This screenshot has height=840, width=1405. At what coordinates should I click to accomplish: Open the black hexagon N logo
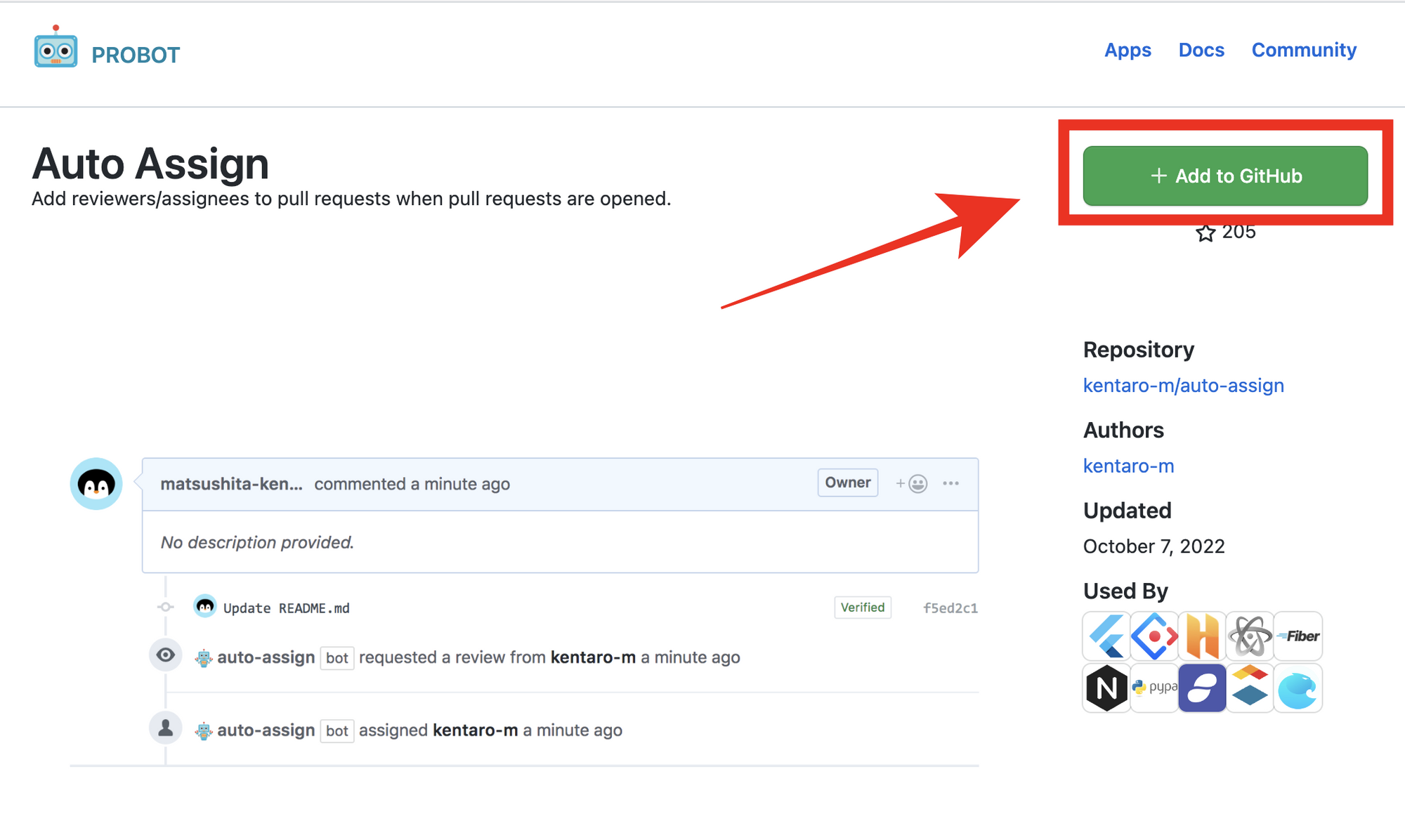click(x=1106, y=688)
